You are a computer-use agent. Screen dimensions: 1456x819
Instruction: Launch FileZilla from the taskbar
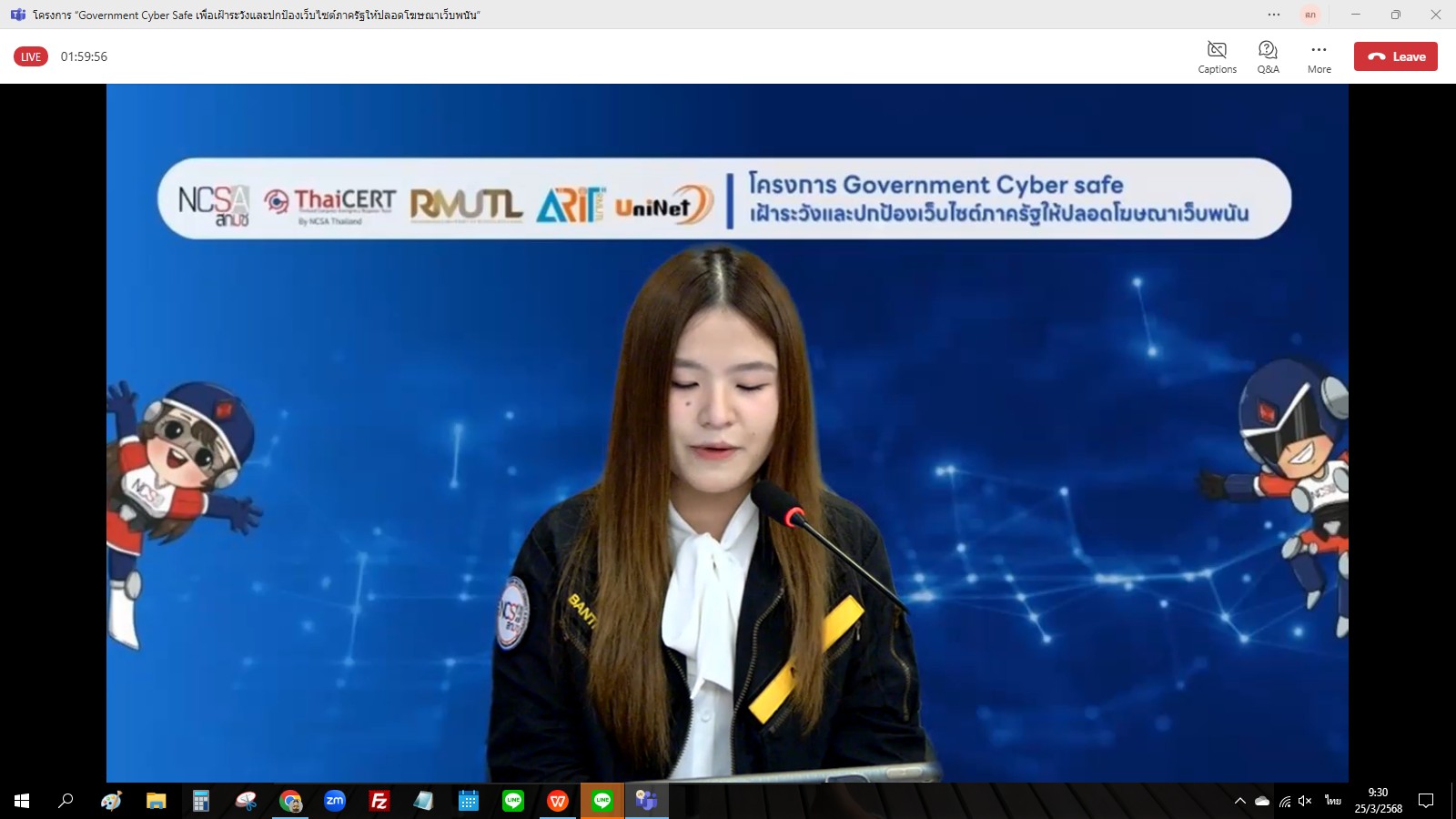[x=379, y=801]
